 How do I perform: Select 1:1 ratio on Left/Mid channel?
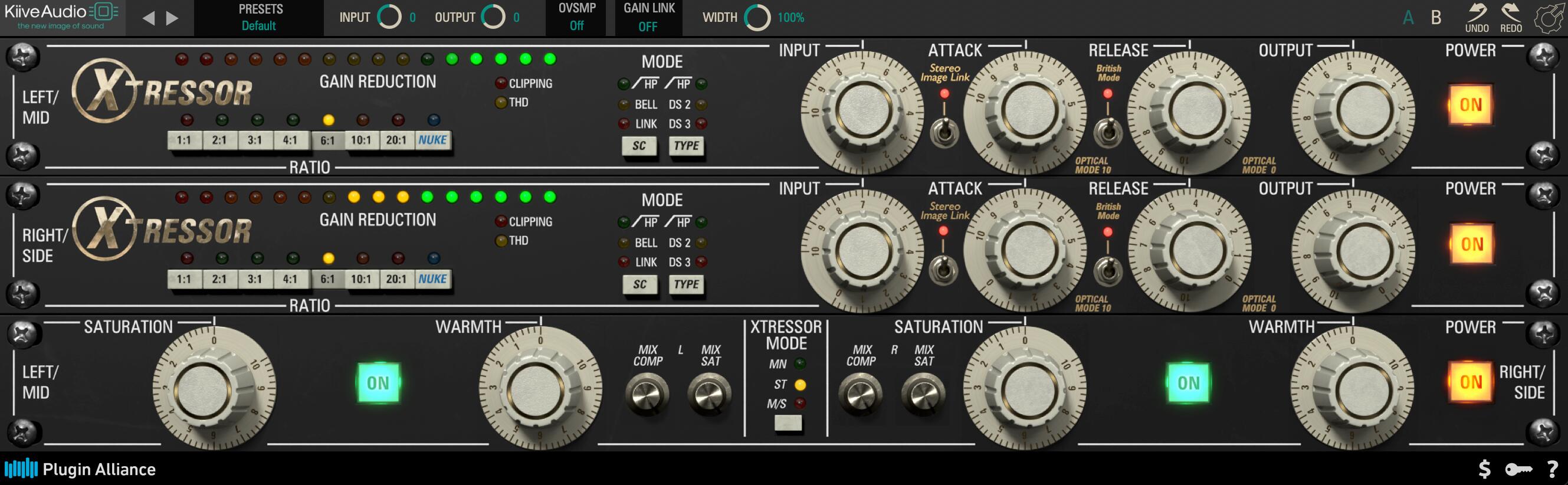pyautogui.click(x=184, y=140)
